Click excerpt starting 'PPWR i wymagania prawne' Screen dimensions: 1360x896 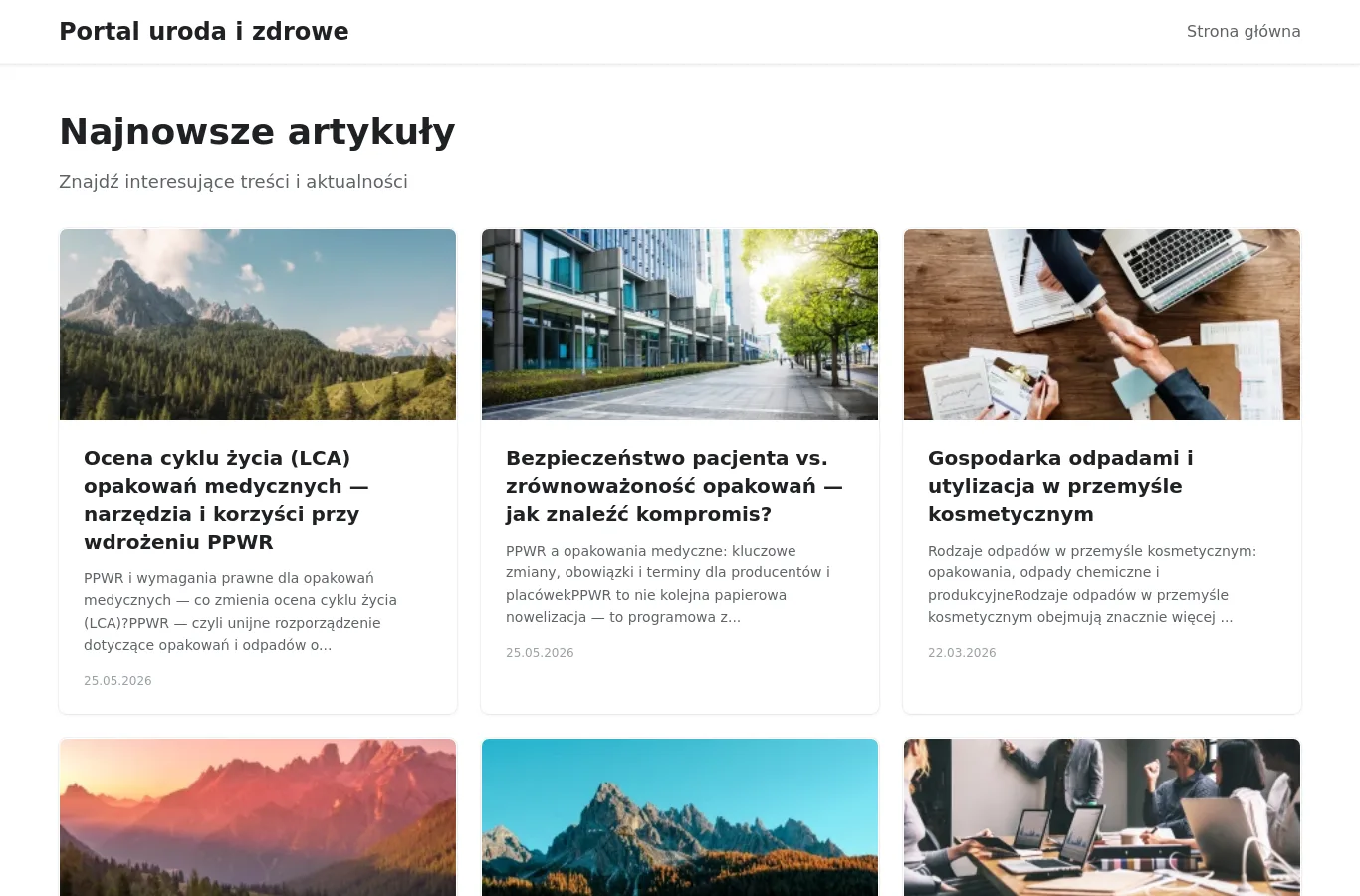[x=240, y=611]
